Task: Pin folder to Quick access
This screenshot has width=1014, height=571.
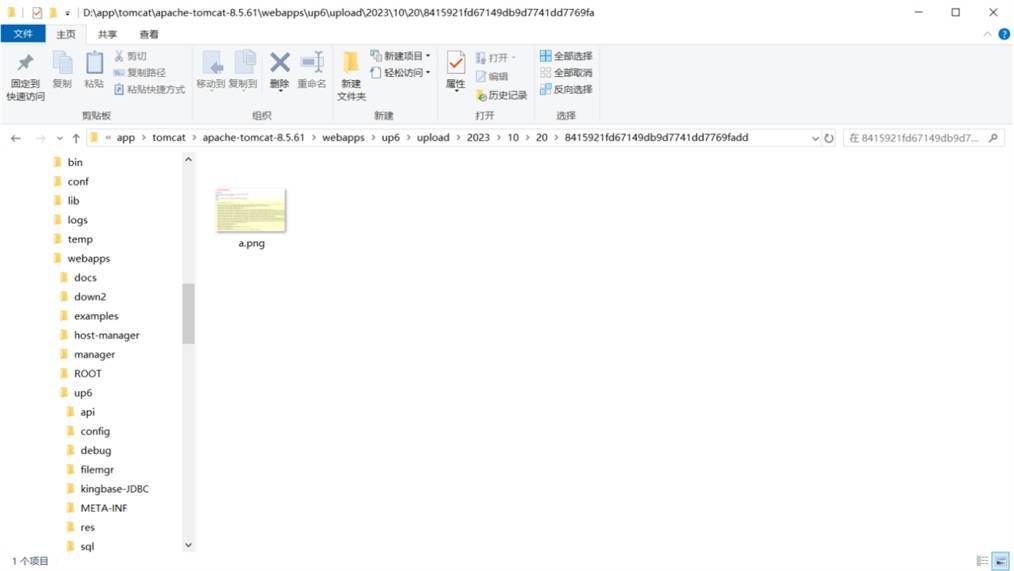Action: pyautogui.click(x=25, y=76)
